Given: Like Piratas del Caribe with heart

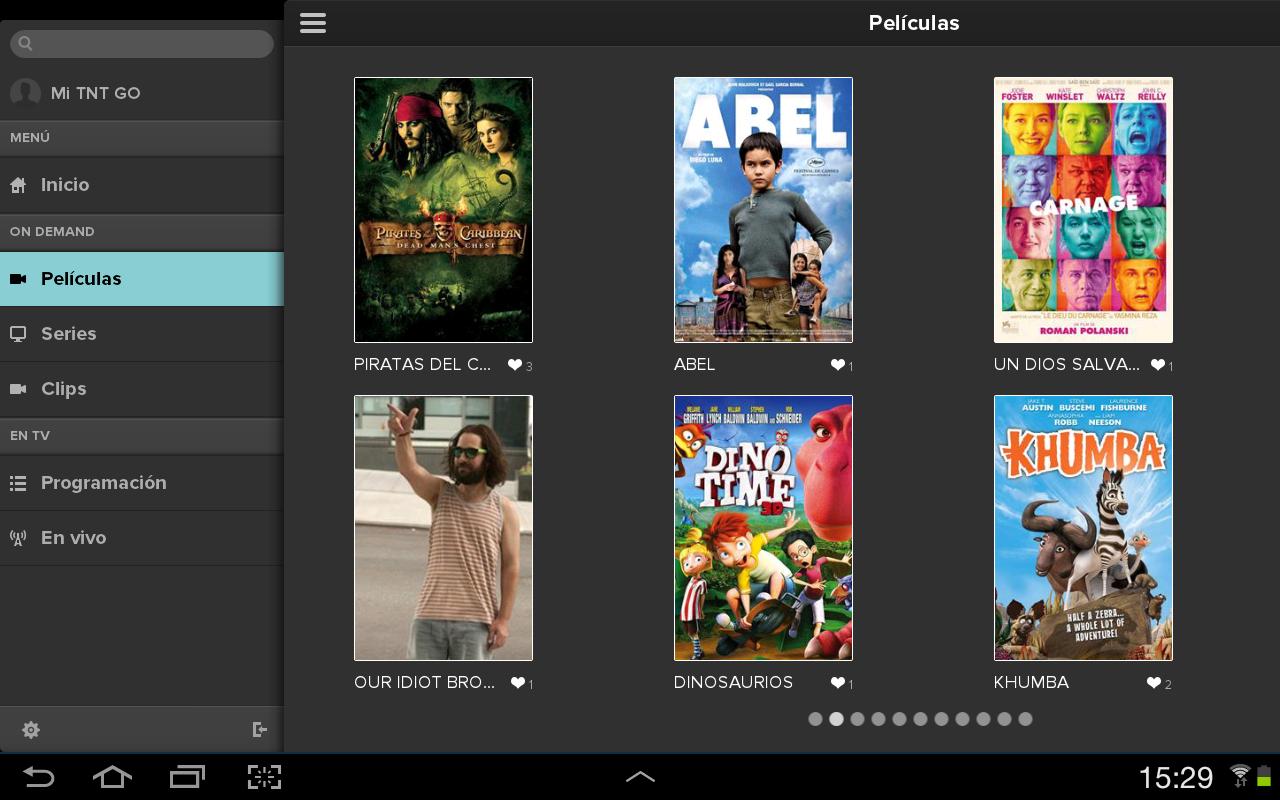Looking at the screenshot, I should [515, 365].
